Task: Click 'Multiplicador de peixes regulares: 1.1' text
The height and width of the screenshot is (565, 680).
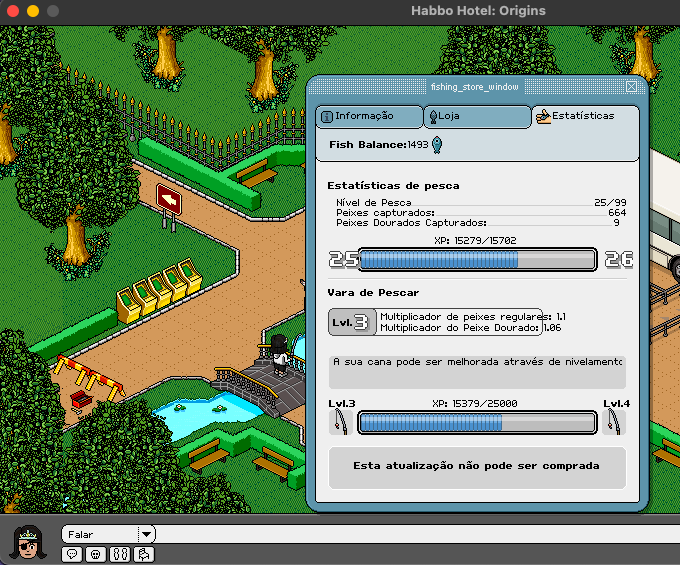Action: click(473, 317)
